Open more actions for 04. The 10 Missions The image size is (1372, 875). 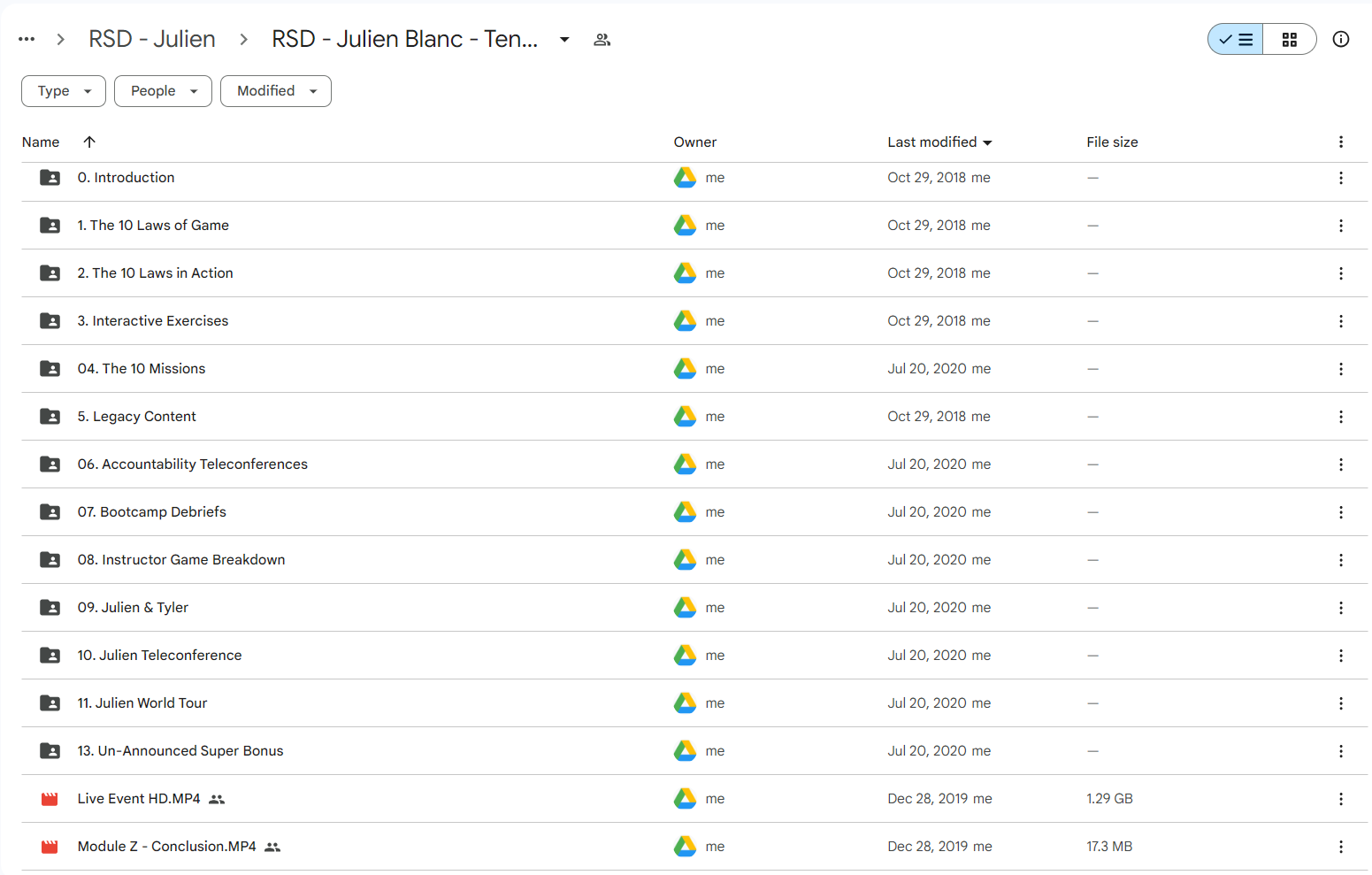(x=1341, y=369)
